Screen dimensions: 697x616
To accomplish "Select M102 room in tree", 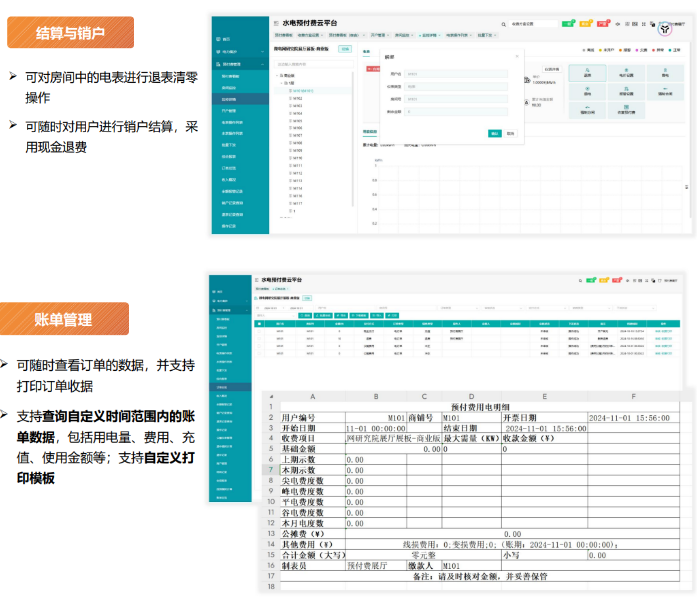I will tap(297, 98).
